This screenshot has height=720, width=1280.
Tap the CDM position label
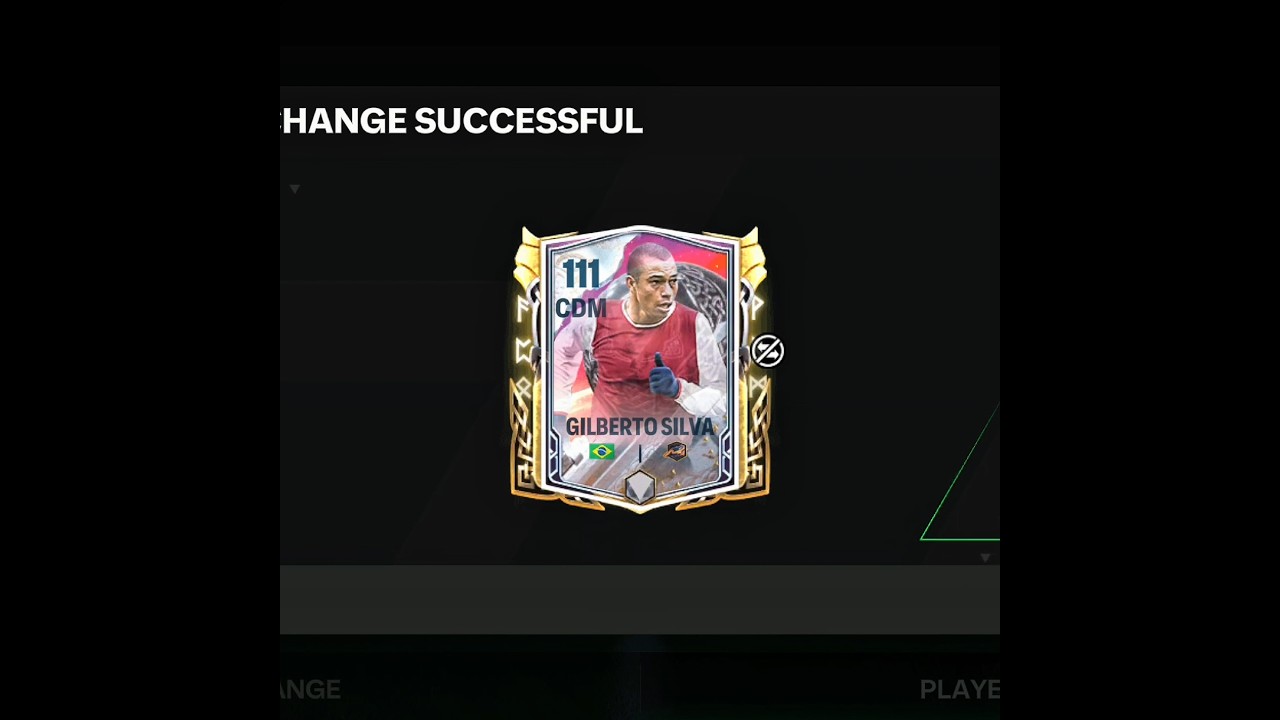click(x=581, y=308)
